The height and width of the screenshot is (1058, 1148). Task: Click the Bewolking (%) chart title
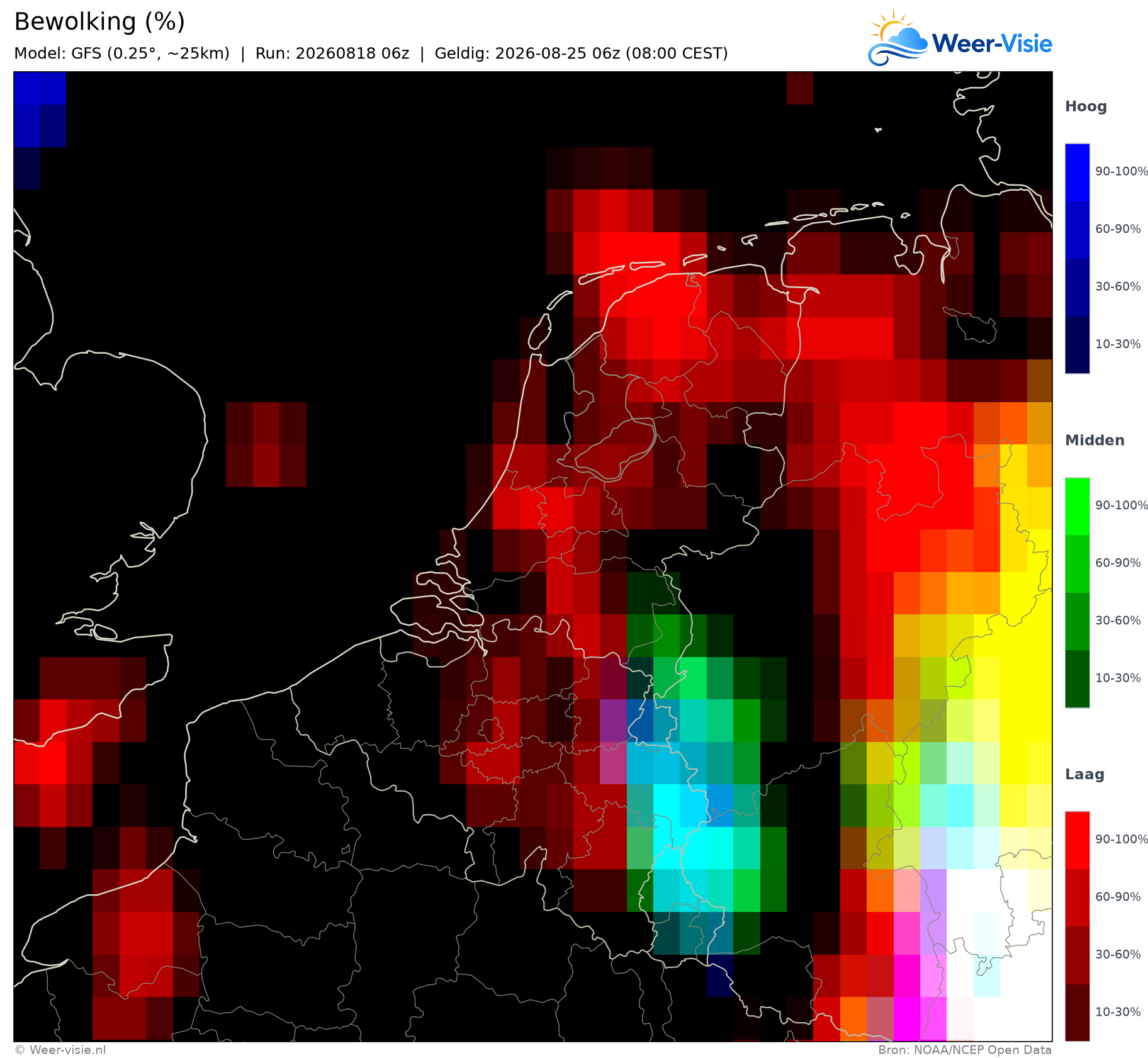click(x=99, y=22)
